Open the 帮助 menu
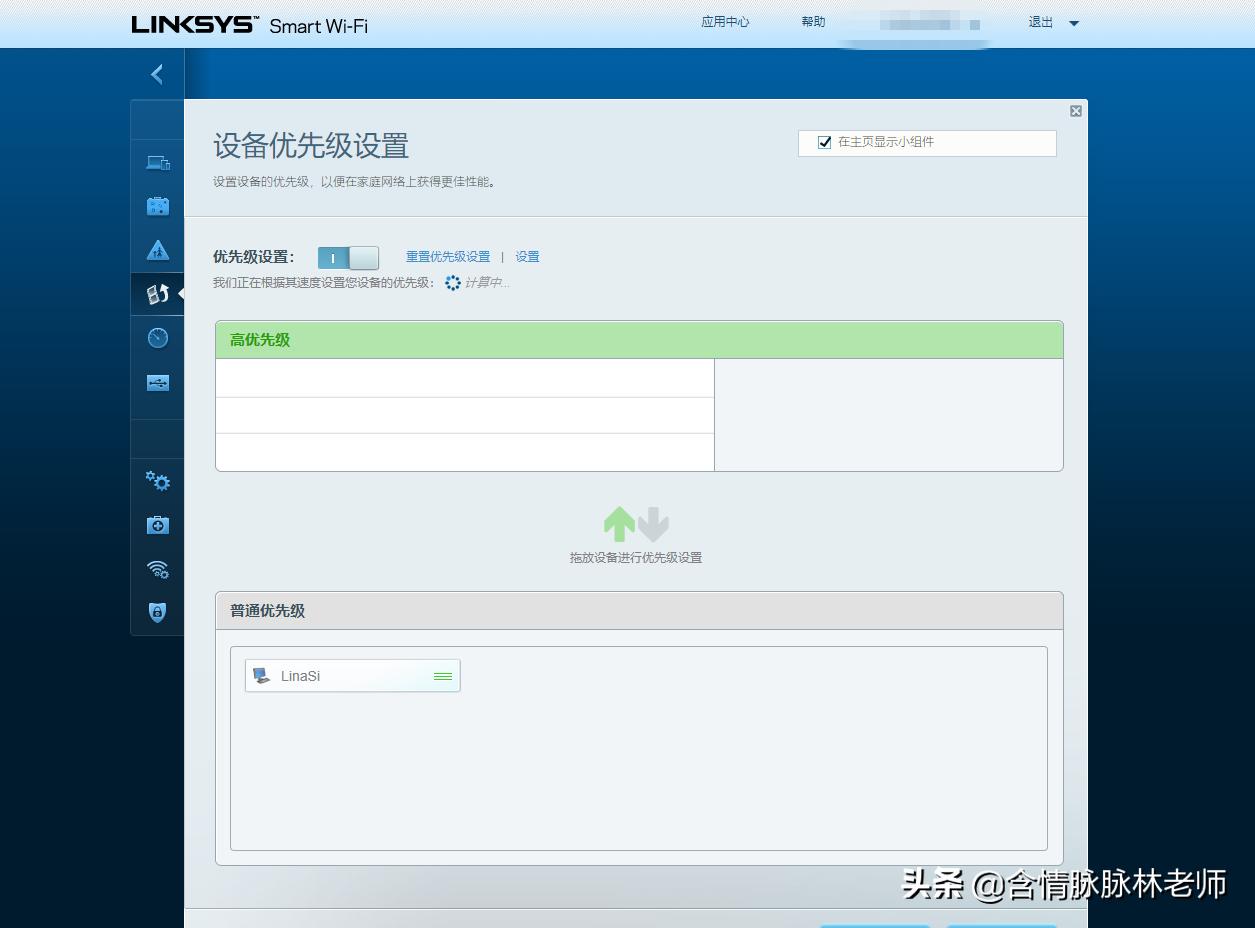Image resolution: width=1255 pixels, height=928 pixels. coord(812,22)
